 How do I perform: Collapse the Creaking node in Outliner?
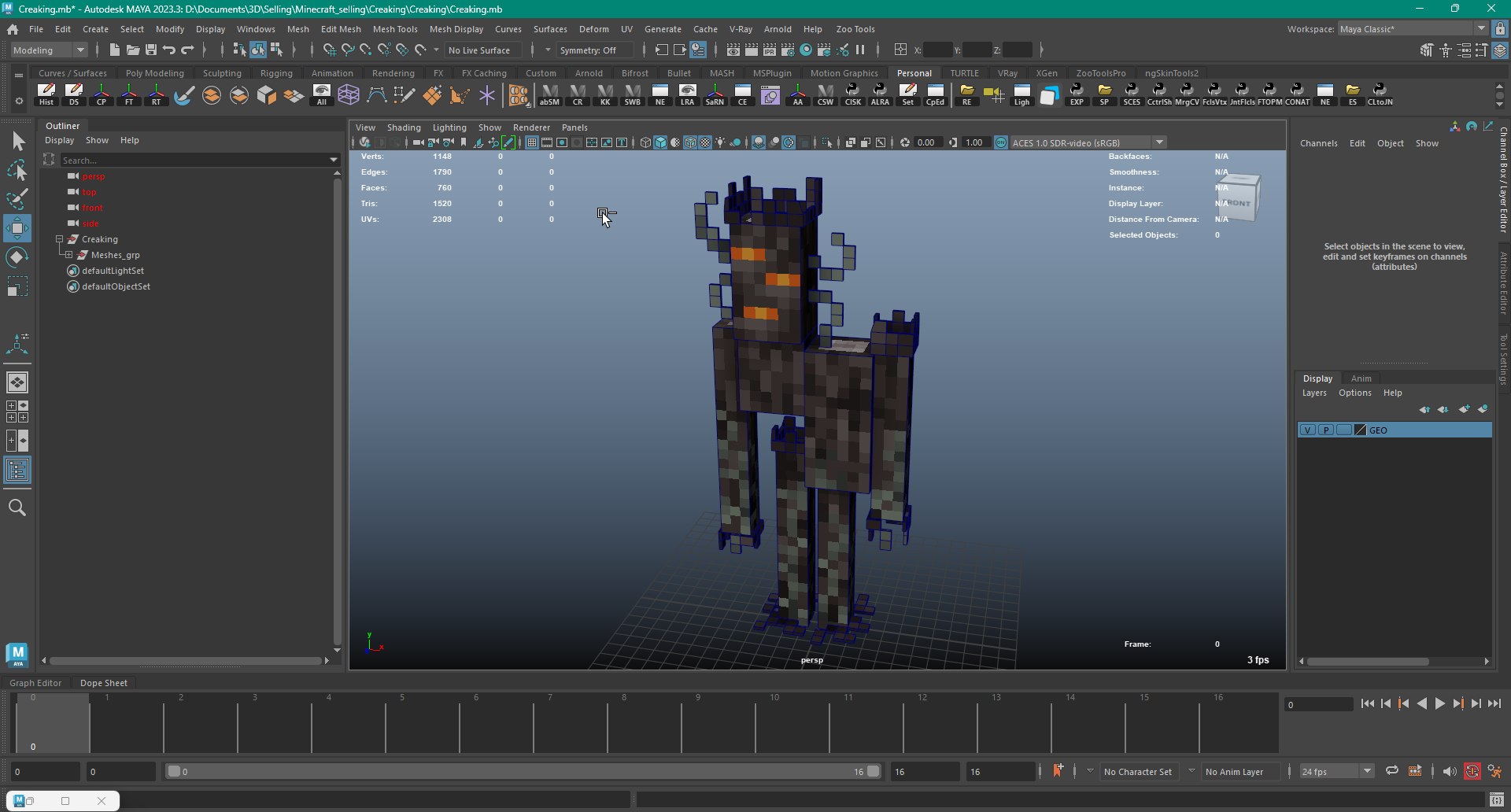(59, 238)
